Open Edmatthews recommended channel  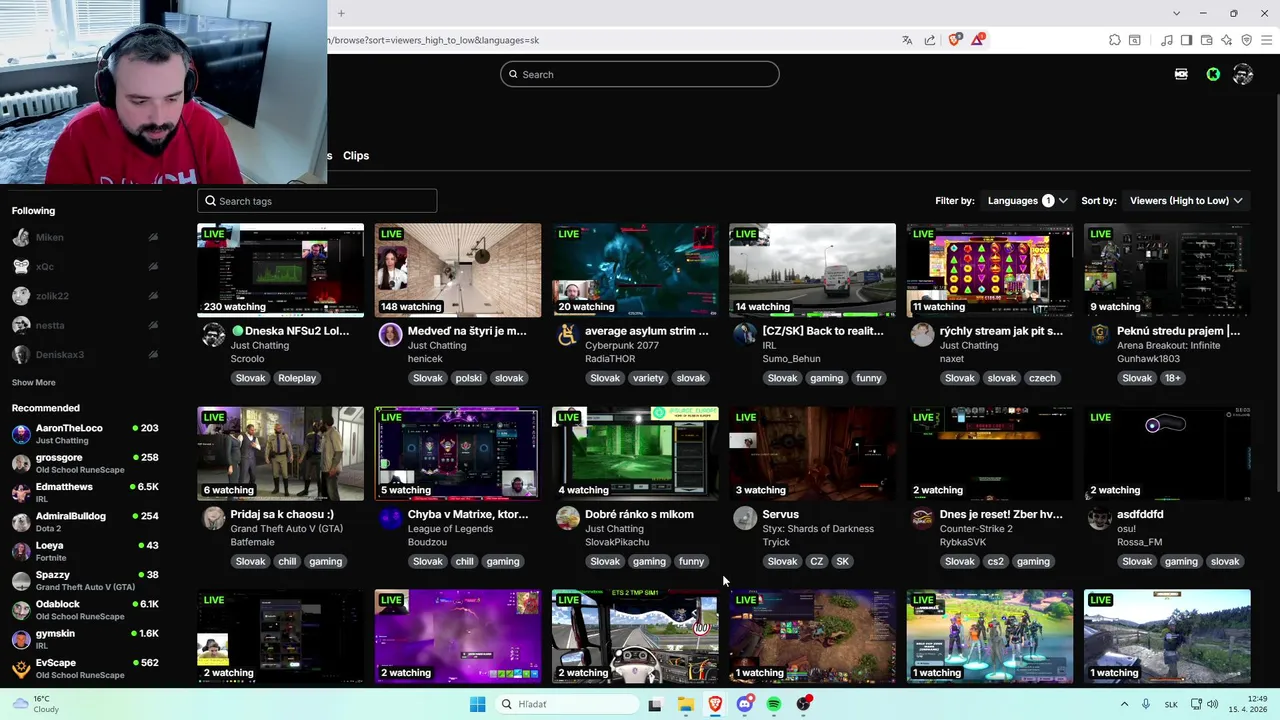[85, 492]
